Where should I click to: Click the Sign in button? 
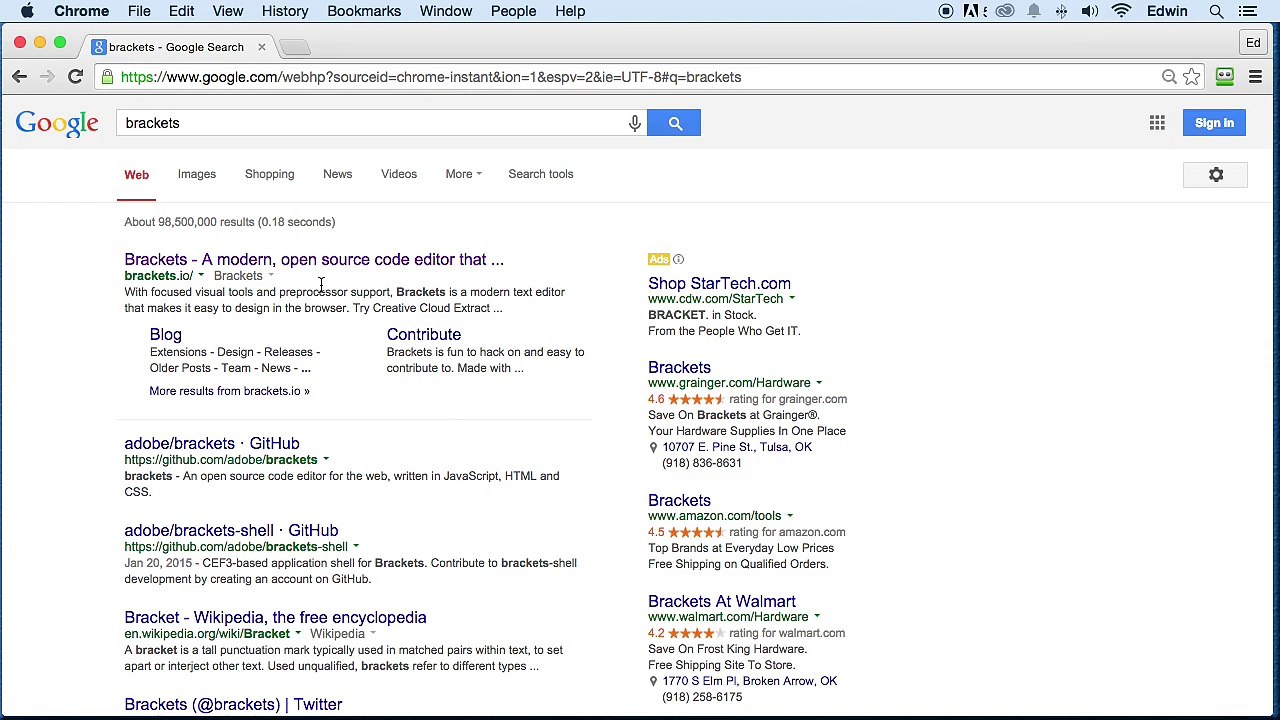click(1214, 123)
